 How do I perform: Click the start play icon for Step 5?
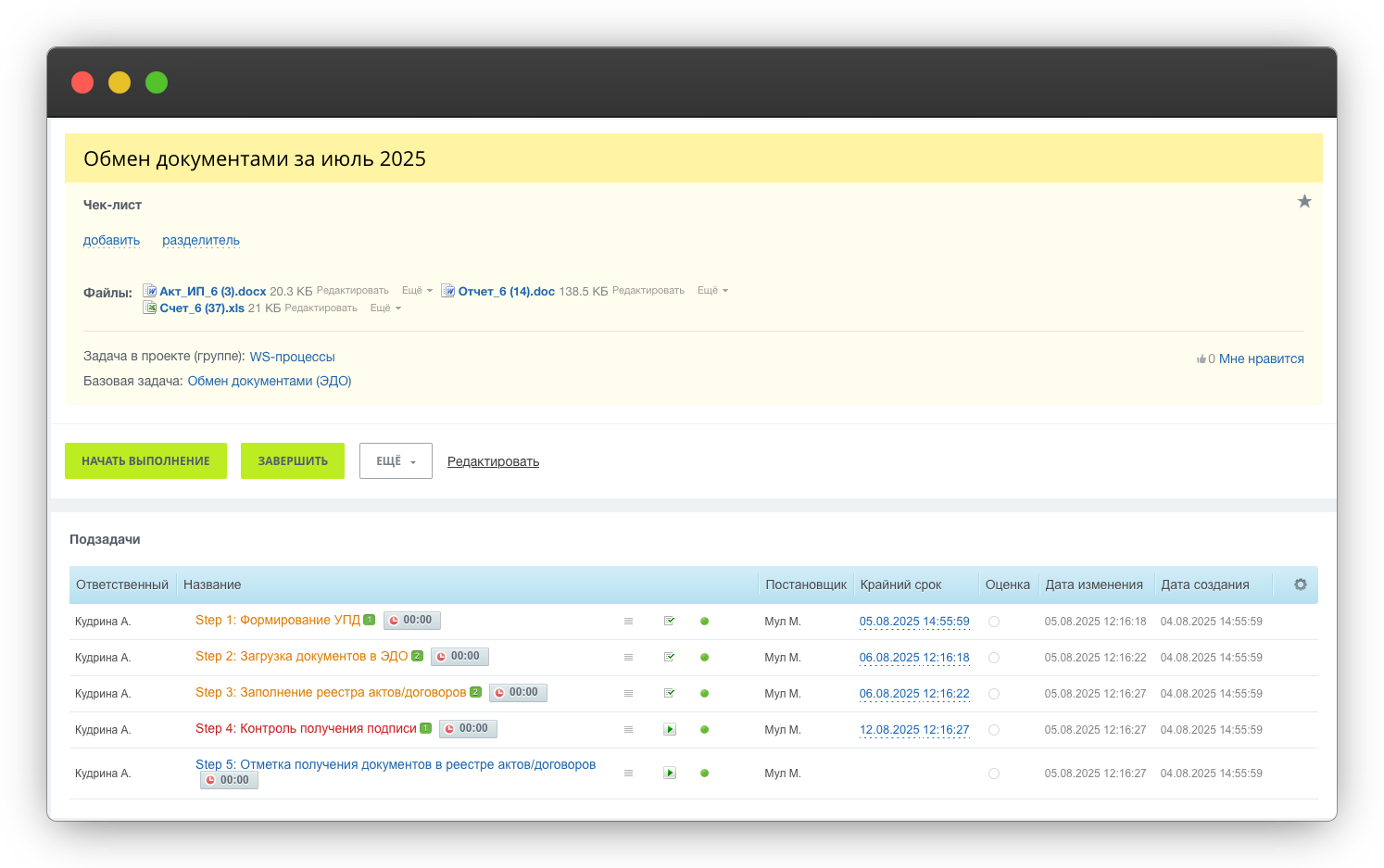(670, 774)
